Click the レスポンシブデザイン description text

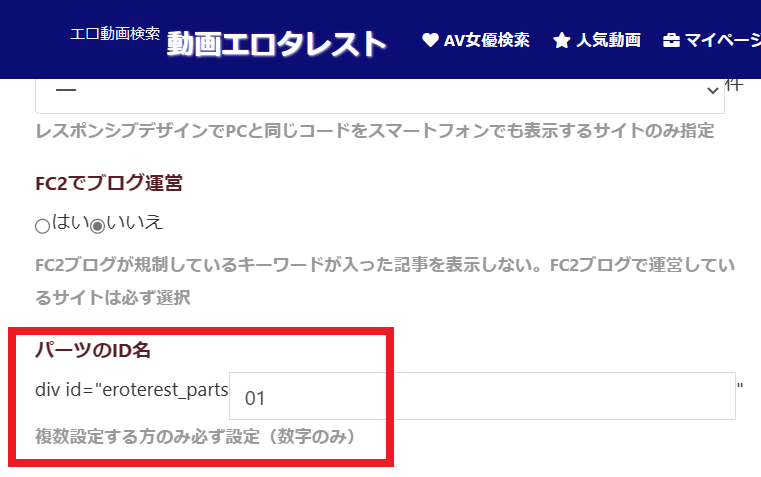(373, 133)
